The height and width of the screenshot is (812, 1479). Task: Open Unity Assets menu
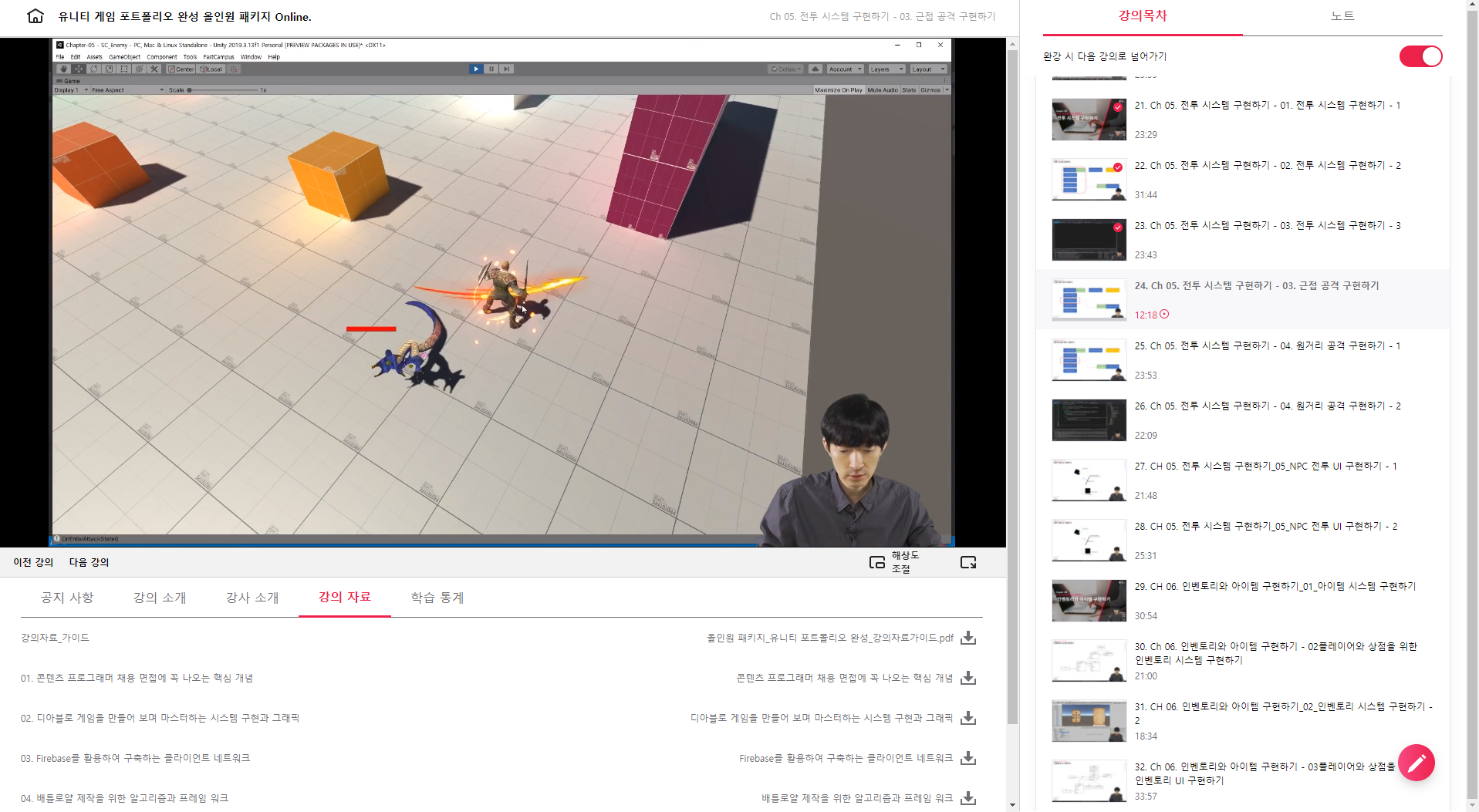[94, 56]
